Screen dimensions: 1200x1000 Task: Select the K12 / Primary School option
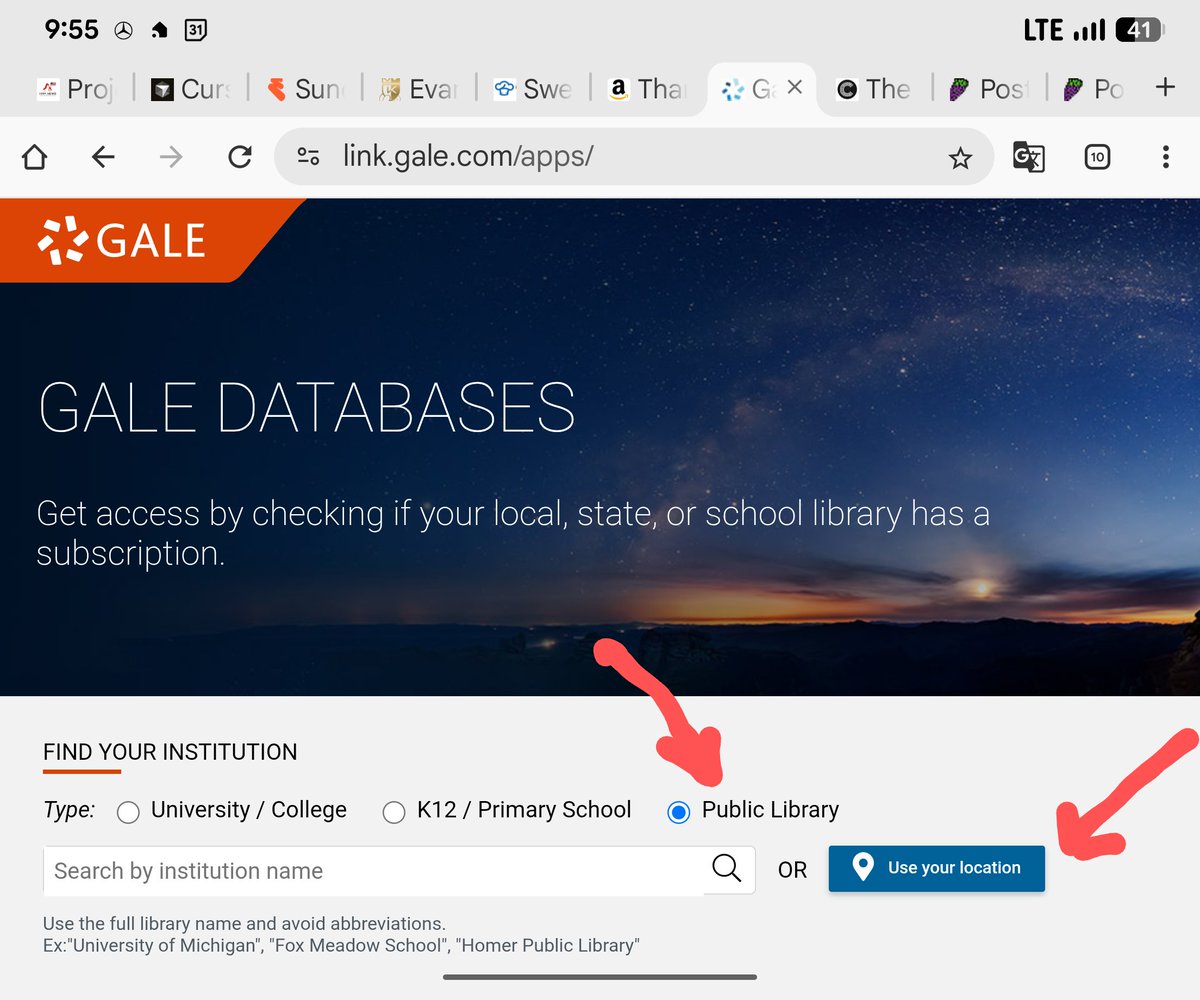click(x=394, y=812)
